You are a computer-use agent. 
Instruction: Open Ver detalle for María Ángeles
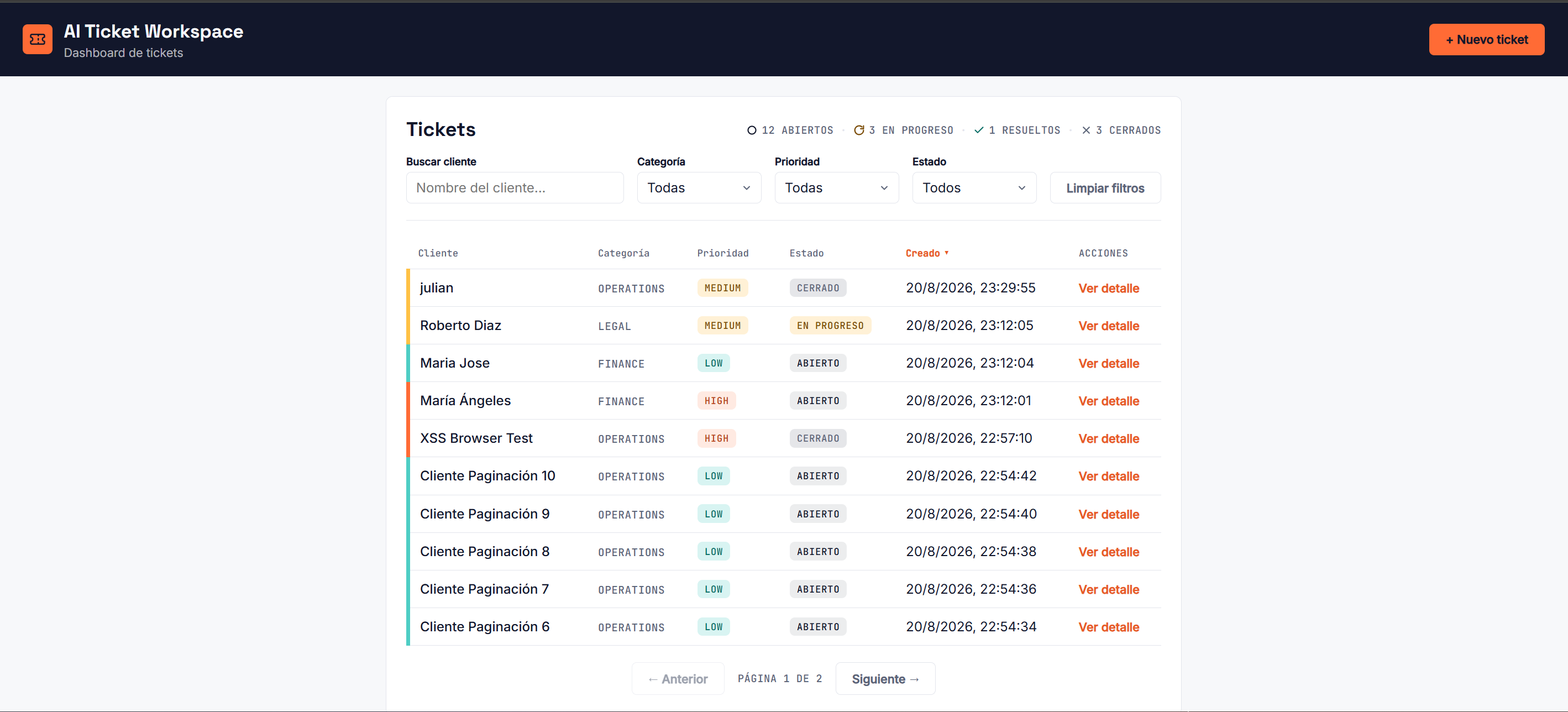[x=1109, y=402]
